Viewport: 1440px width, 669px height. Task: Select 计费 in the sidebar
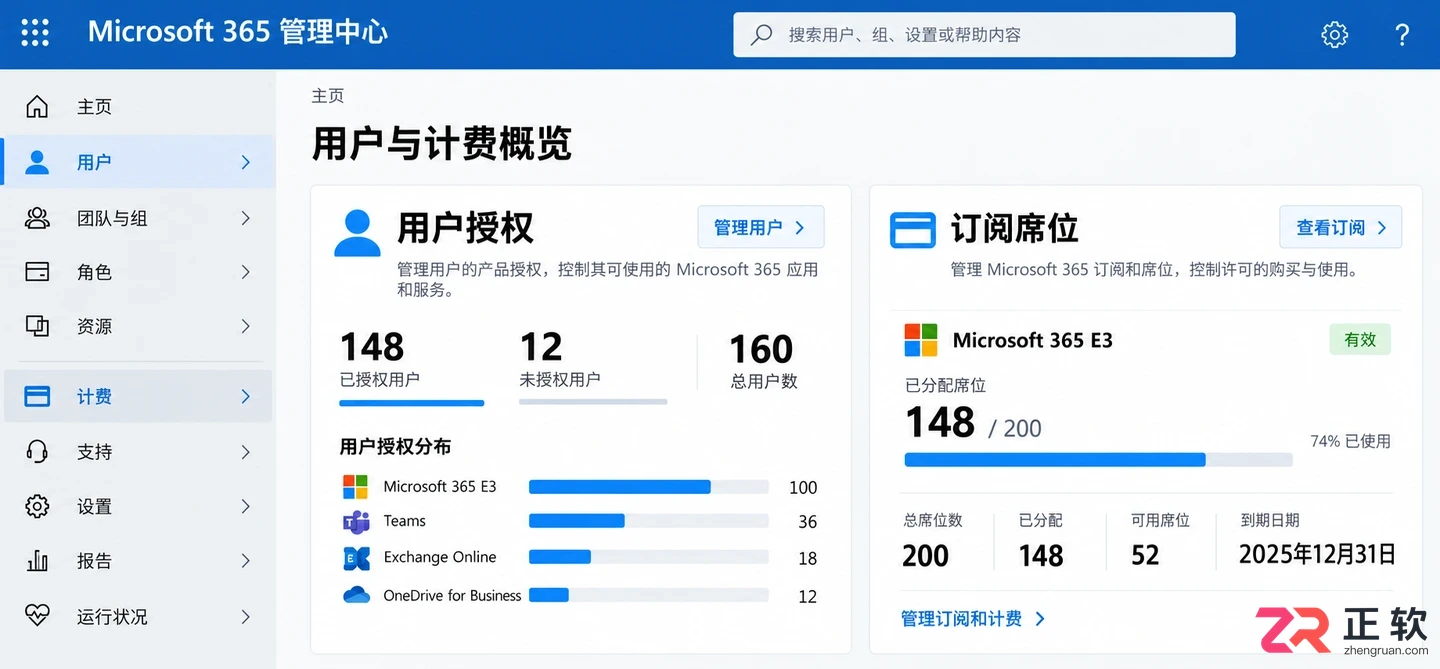coord(138,397)
